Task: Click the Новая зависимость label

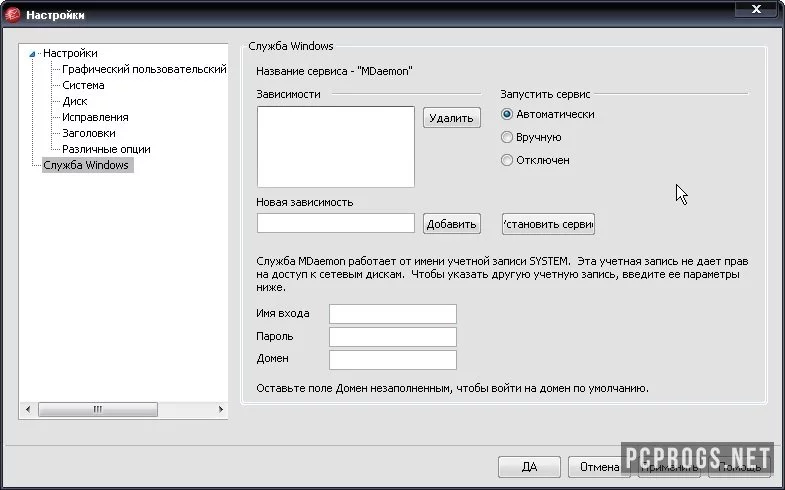Action: point(304,202)
